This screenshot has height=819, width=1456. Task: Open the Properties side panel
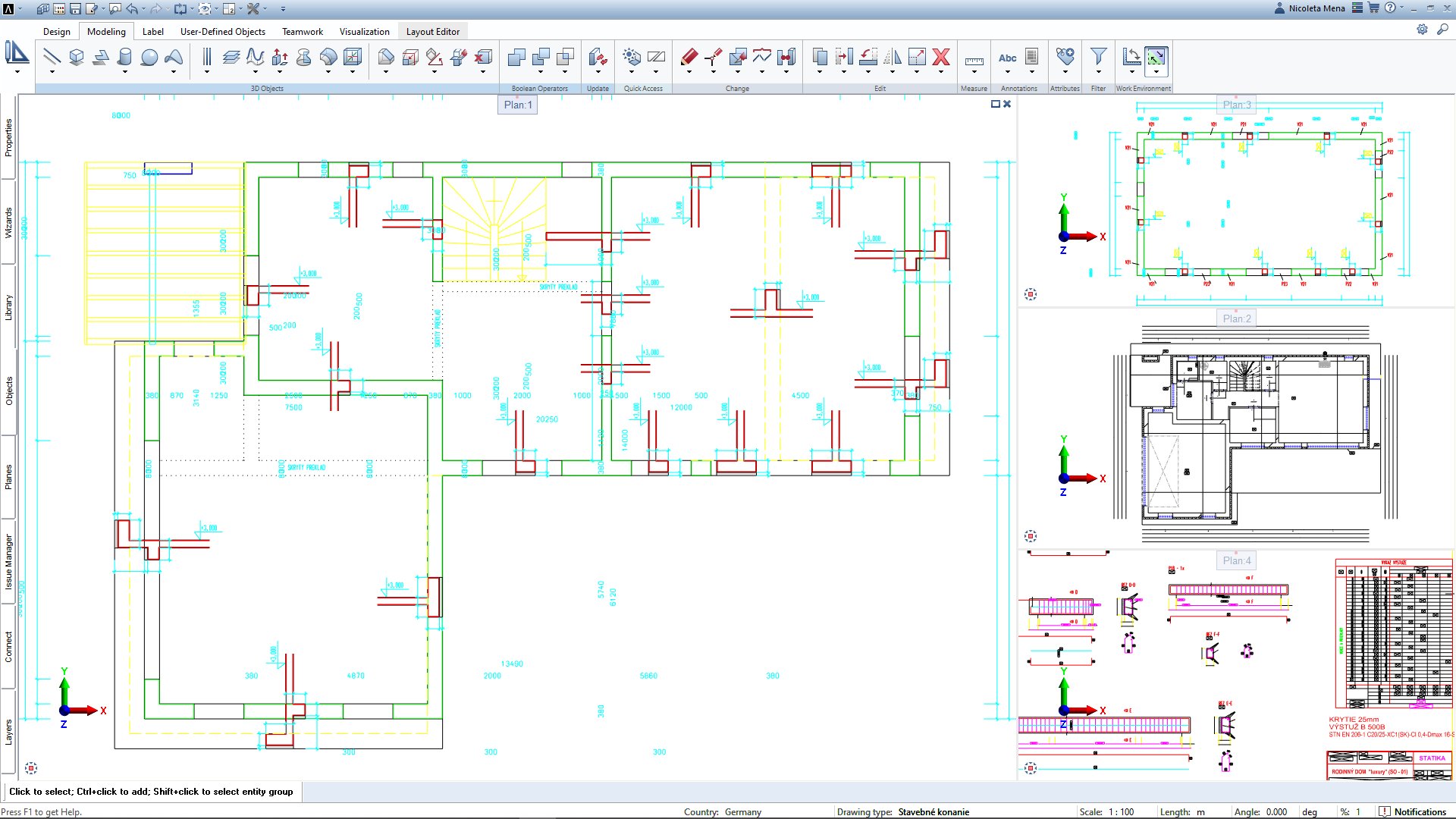8,137
